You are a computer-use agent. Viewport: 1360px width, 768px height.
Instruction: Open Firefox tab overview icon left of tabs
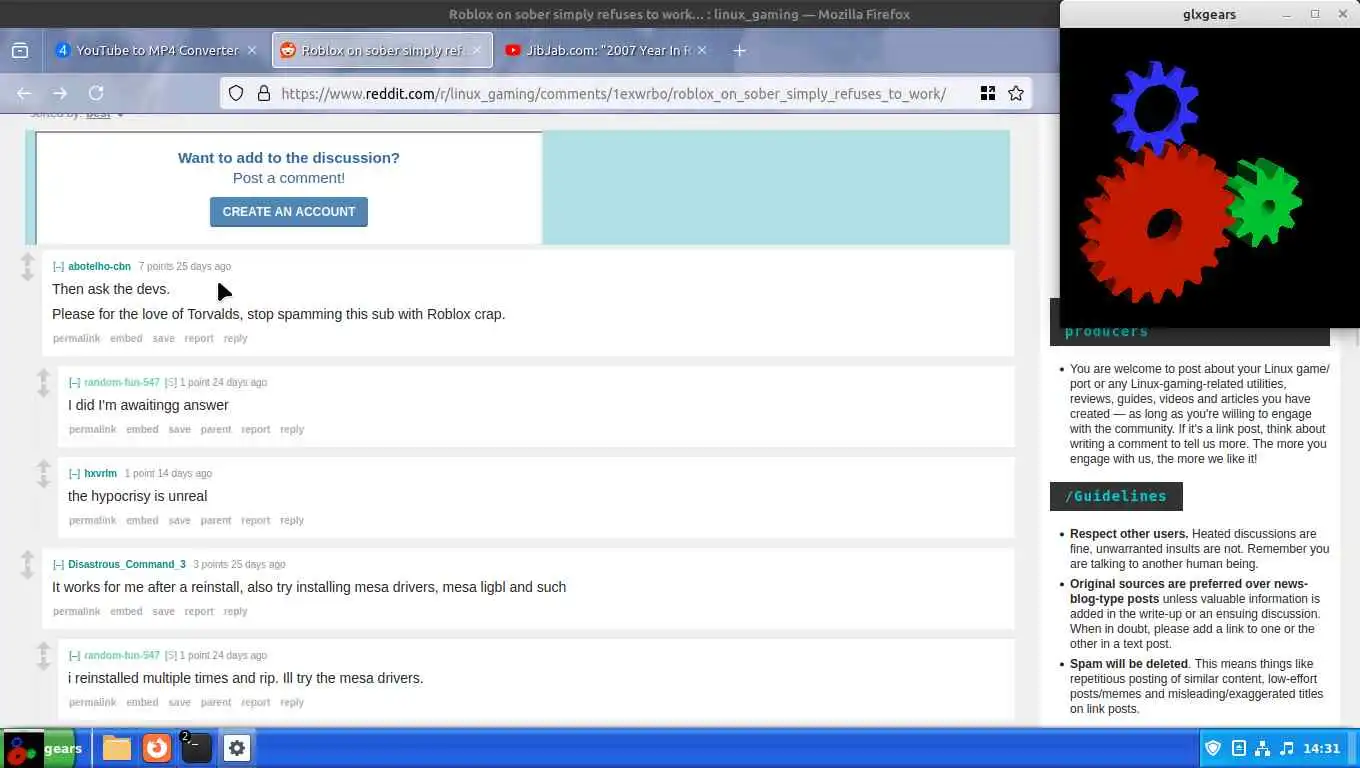[20, 50]
